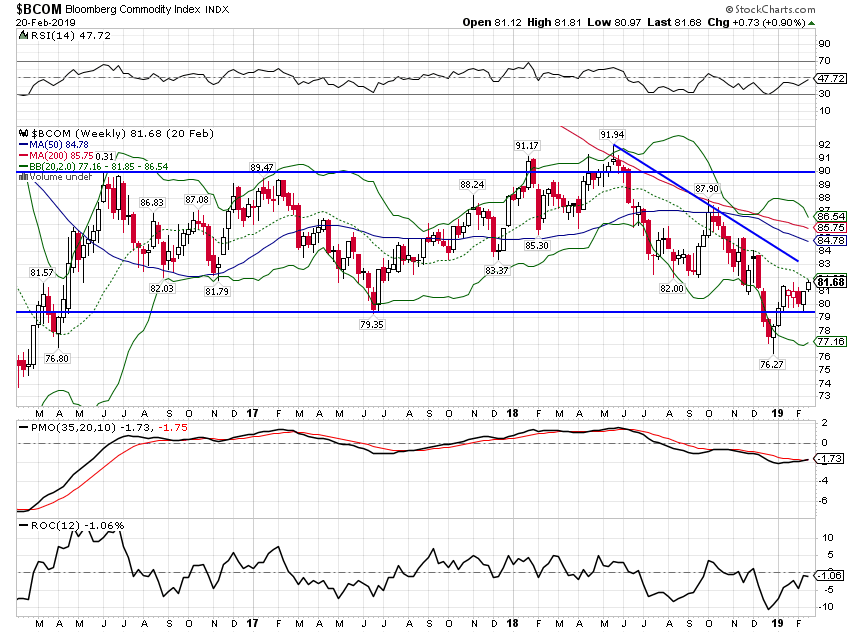Screen dimensions: 850x633
Task: Click the Bloomberg Commodity Index name
Action: 133,10
